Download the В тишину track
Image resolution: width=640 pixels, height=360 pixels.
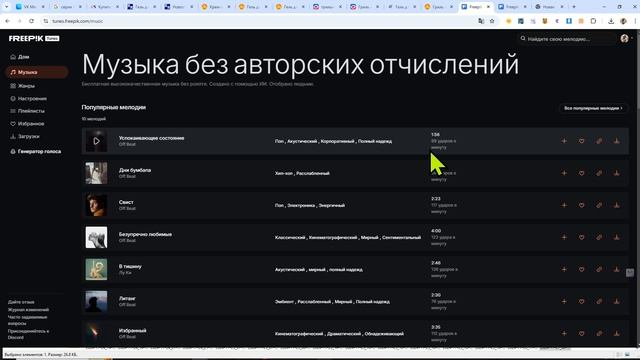pos(617,269)
